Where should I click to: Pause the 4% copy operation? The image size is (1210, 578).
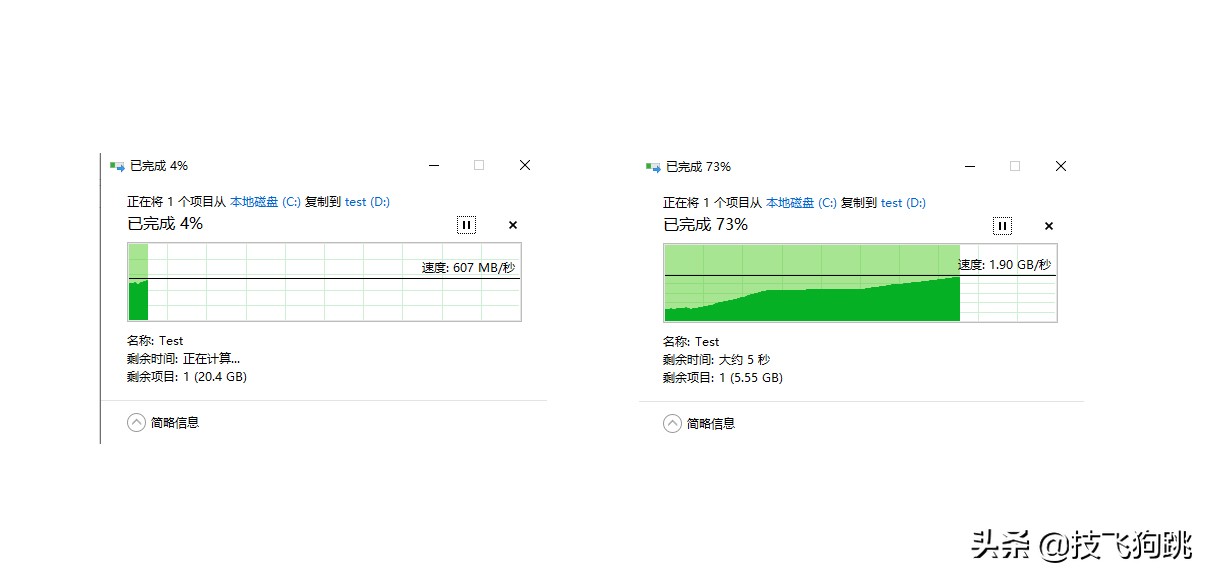pos(466,225)
